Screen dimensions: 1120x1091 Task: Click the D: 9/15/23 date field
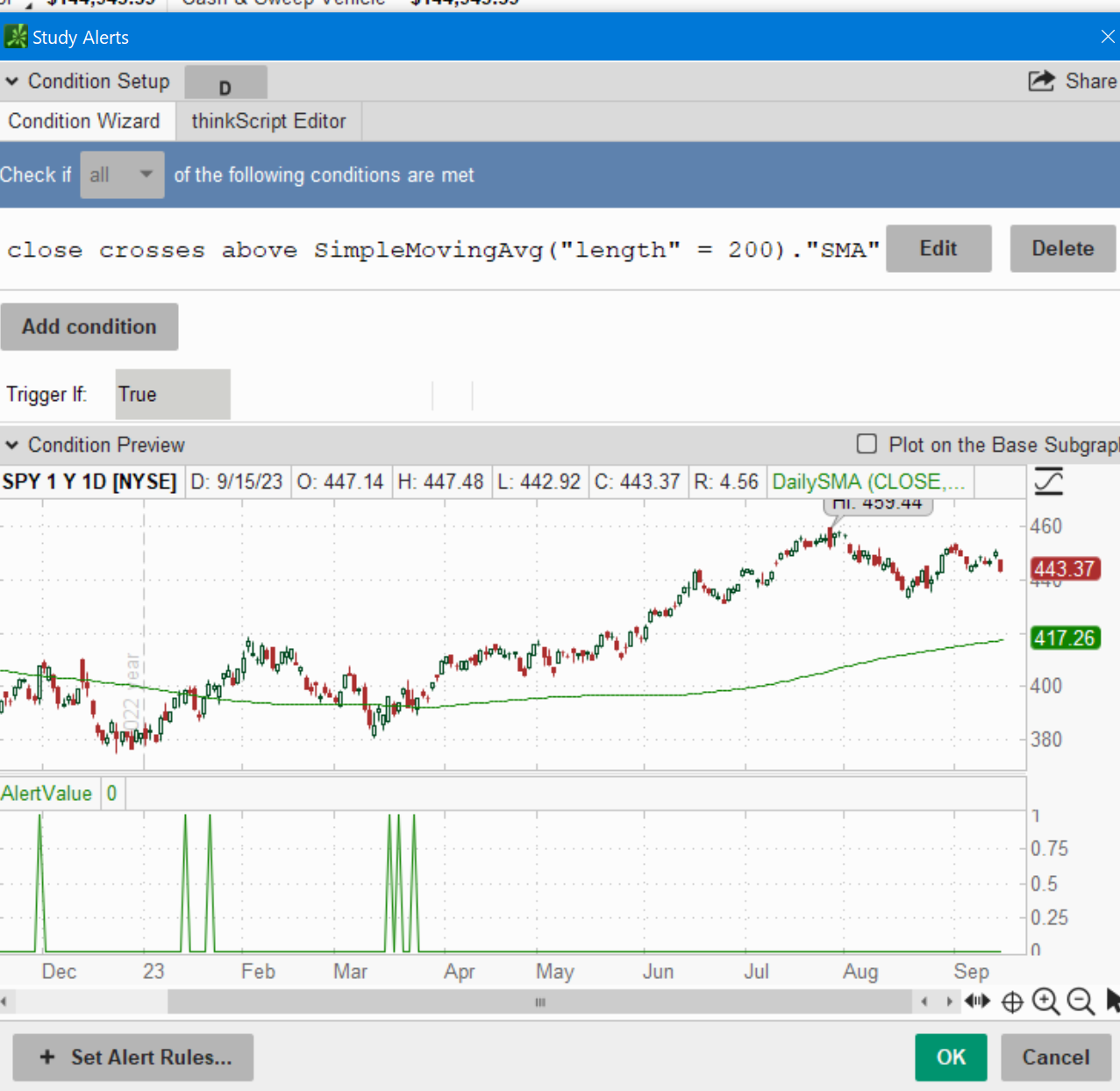pyautogui.click(x=237, y=481)
